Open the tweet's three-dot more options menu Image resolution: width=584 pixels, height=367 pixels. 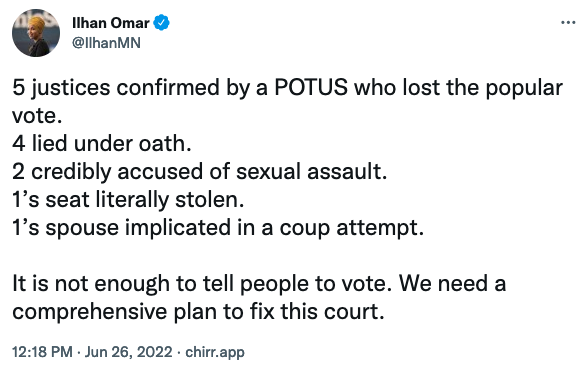(x=568, y=23)
